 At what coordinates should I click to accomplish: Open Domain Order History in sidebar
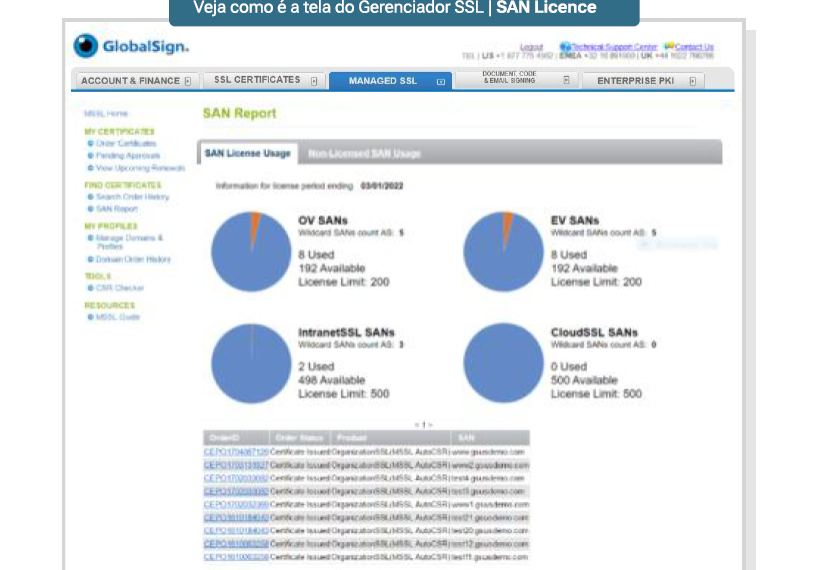point(133,259)
